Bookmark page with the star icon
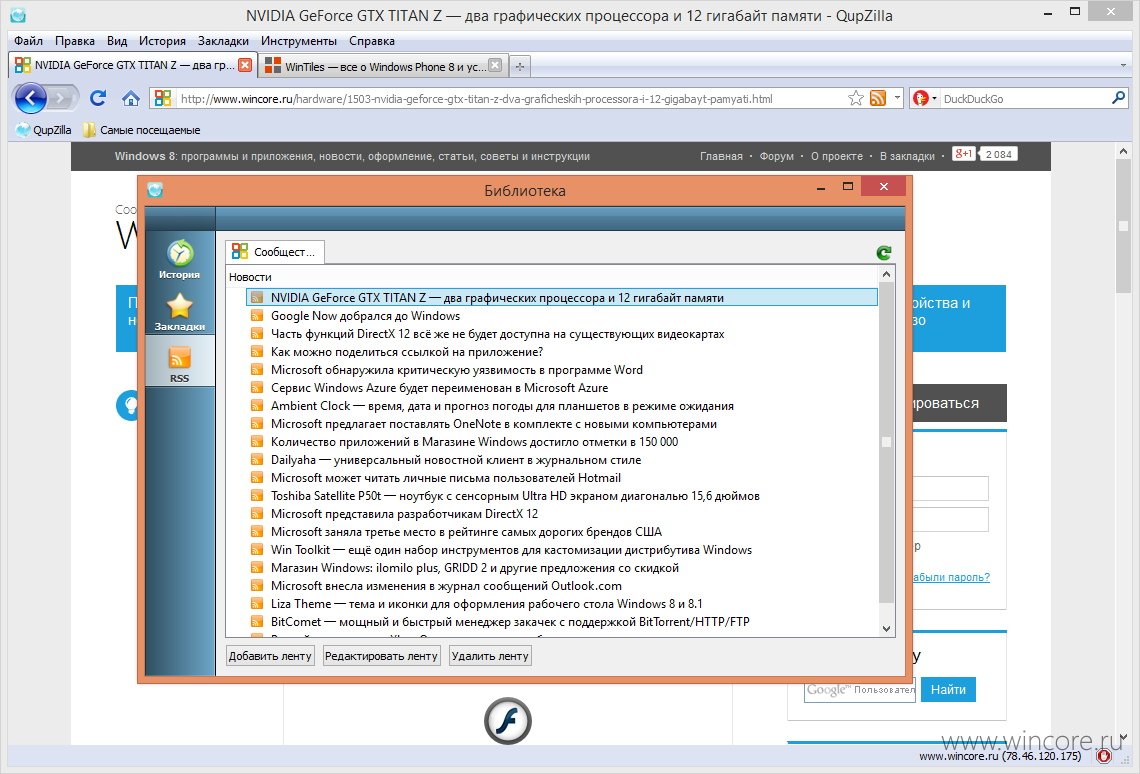 [856, 98]
